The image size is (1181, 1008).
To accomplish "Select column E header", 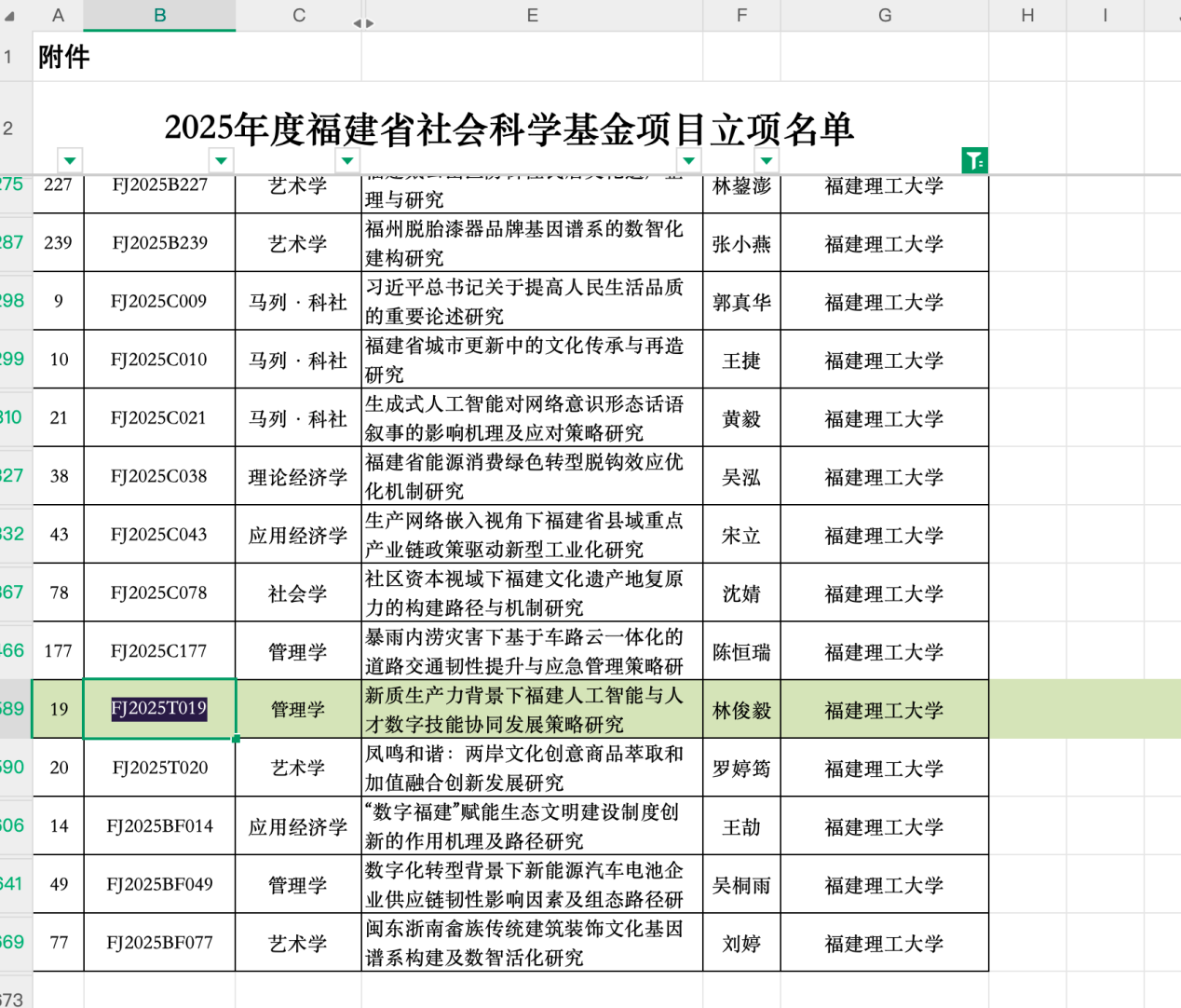I will [x=532, y=15].
